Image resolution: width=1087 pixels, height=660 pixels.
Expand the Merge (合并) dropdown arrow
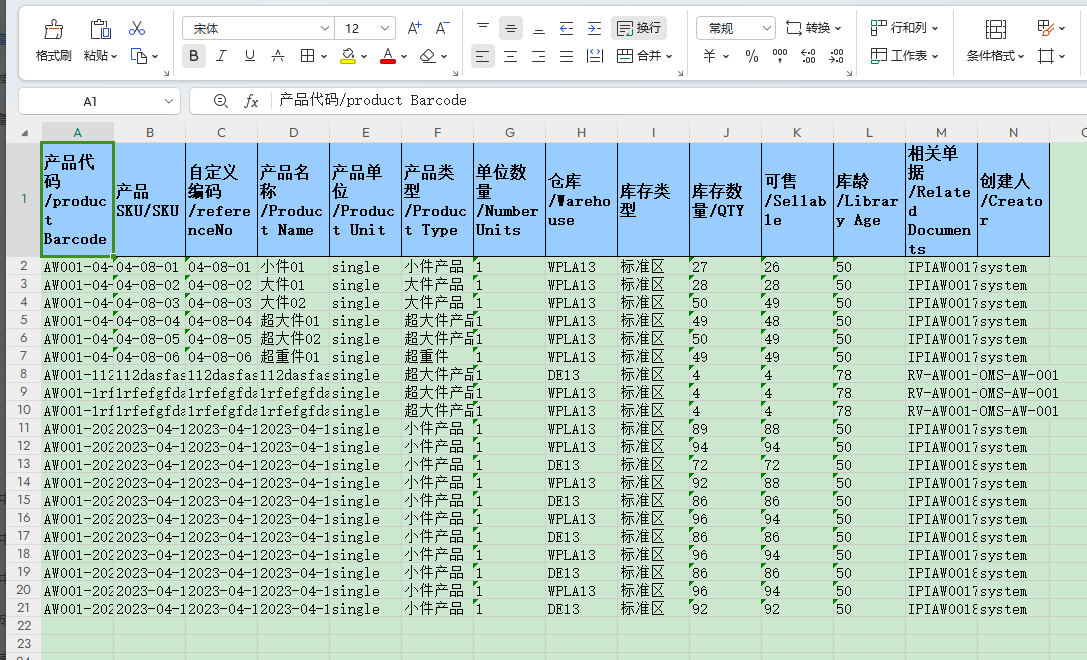coord(669,56)
